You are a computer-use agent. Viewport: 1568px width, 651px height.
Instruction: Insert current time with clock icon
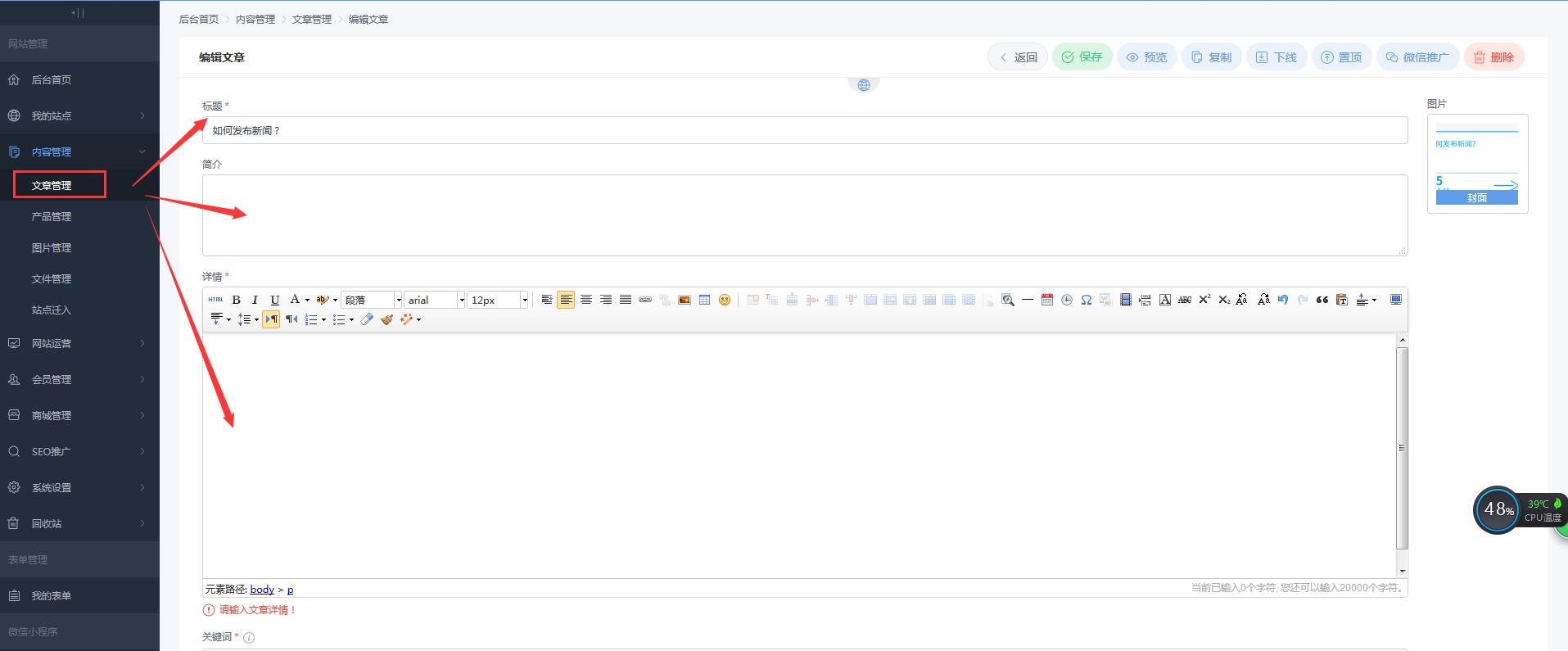[1067, 300]
